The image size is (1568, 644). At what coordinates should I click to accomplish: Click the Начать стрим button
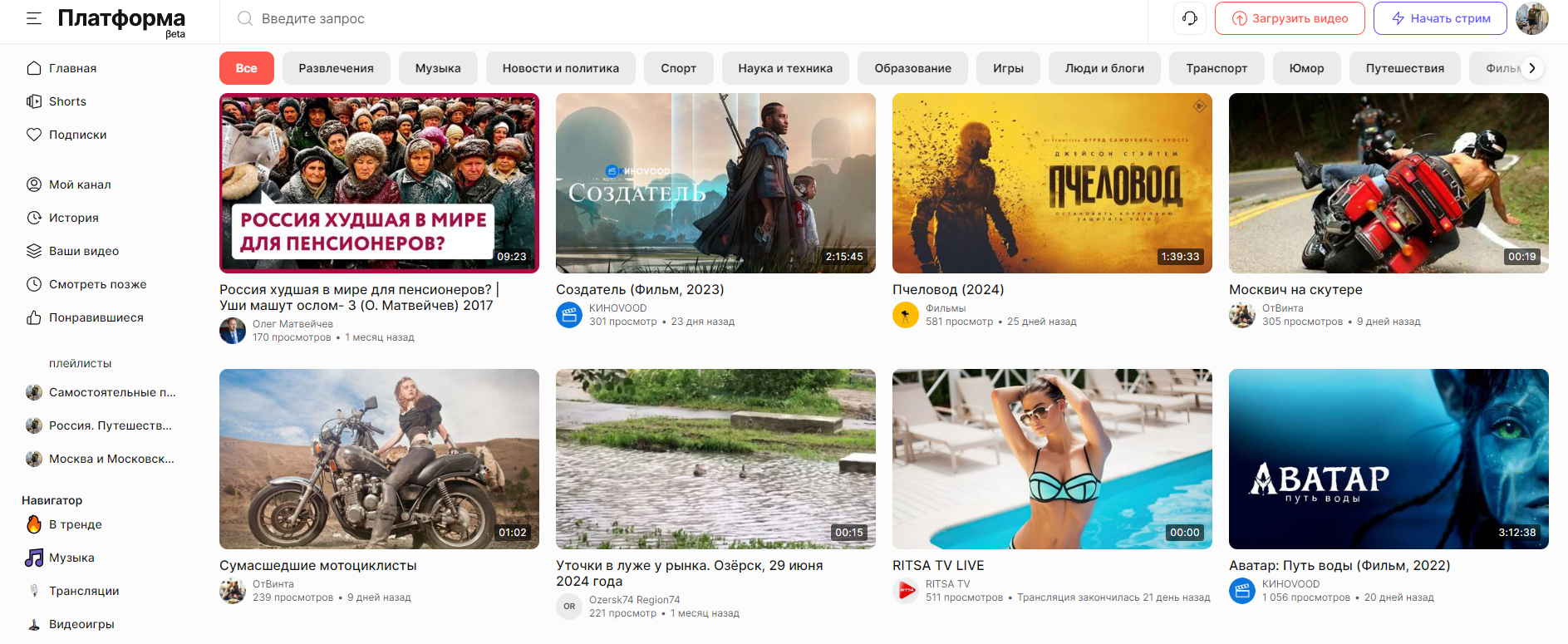tap(1440, 18)
